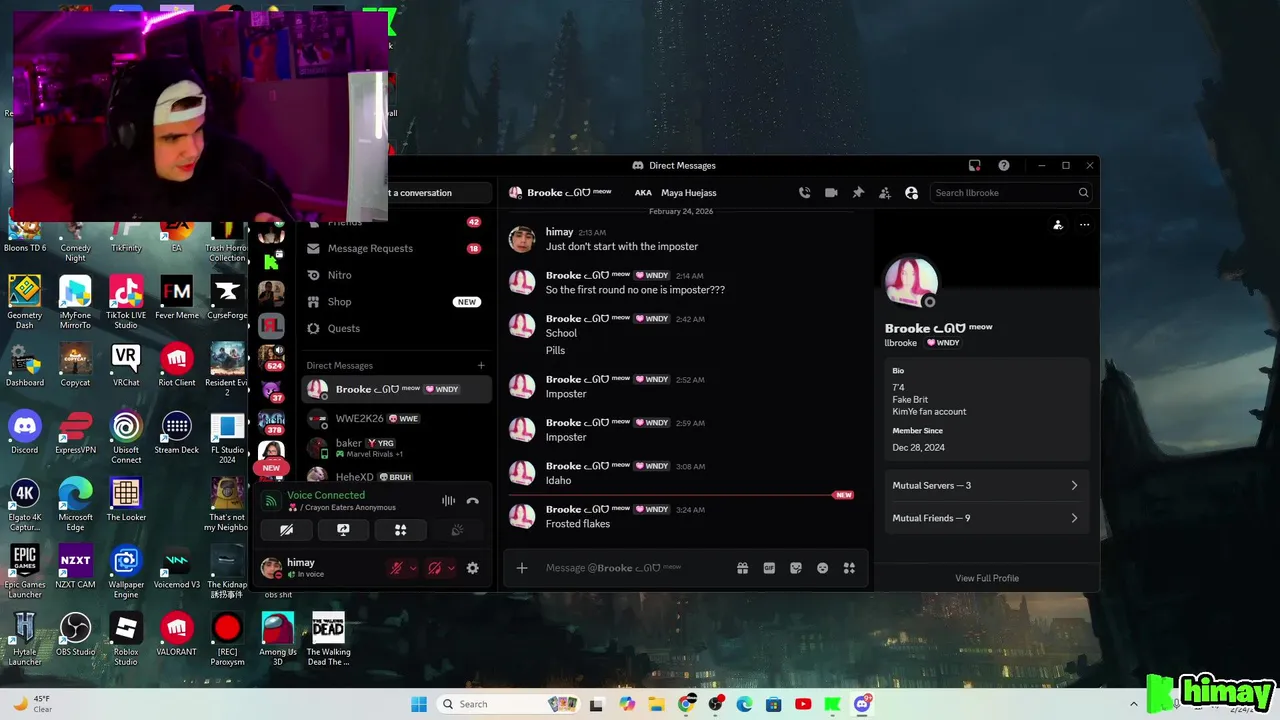Open microphone input options arrow

pos(413,568)
